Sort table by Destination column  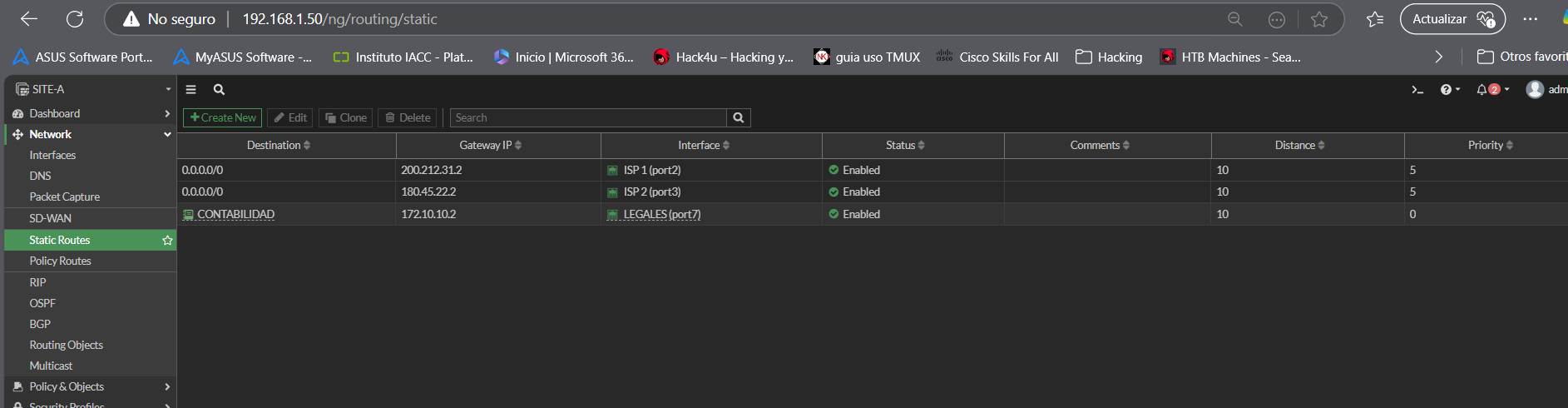(279, 146)
